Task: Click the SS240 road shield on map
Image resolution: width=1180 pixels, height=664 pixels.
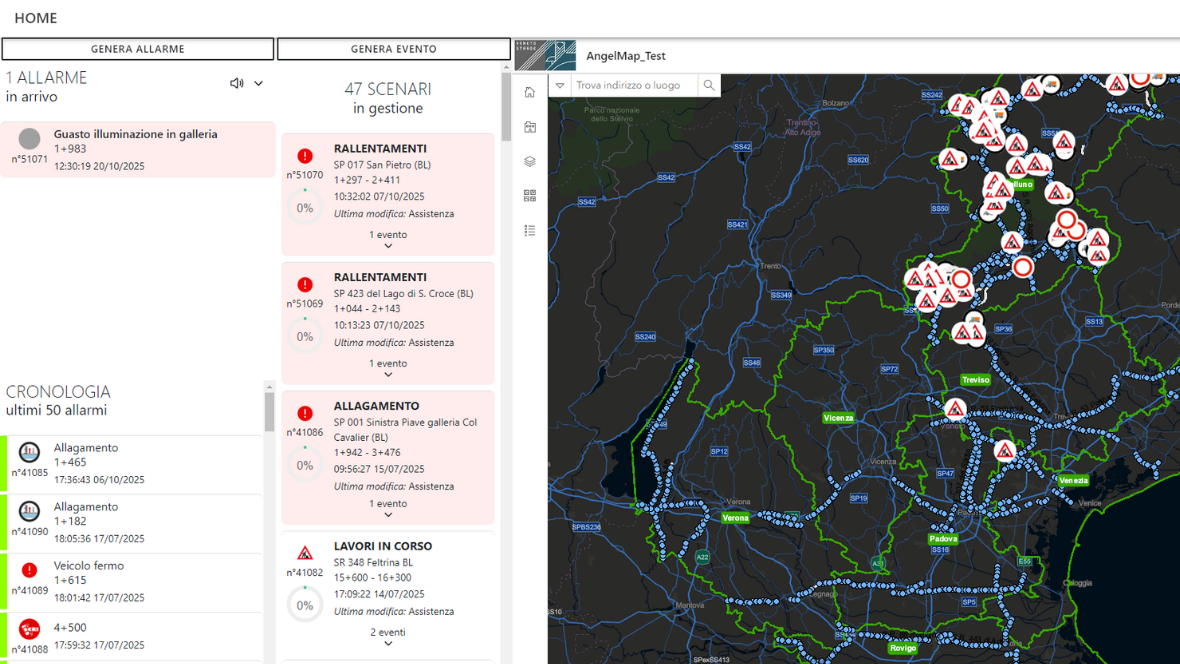Action: [645, 337]
